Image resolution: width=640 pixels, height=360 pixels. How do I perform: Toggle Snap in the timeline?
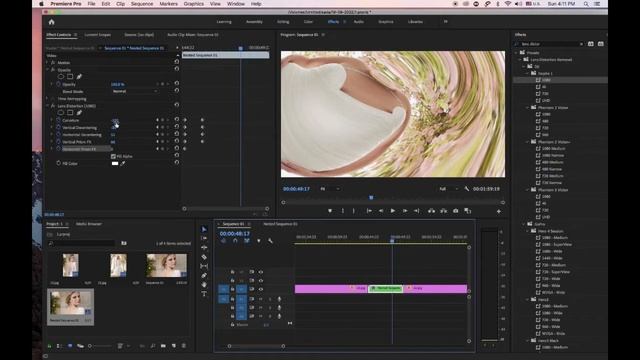pyautogui.click(x=235, y=241)
